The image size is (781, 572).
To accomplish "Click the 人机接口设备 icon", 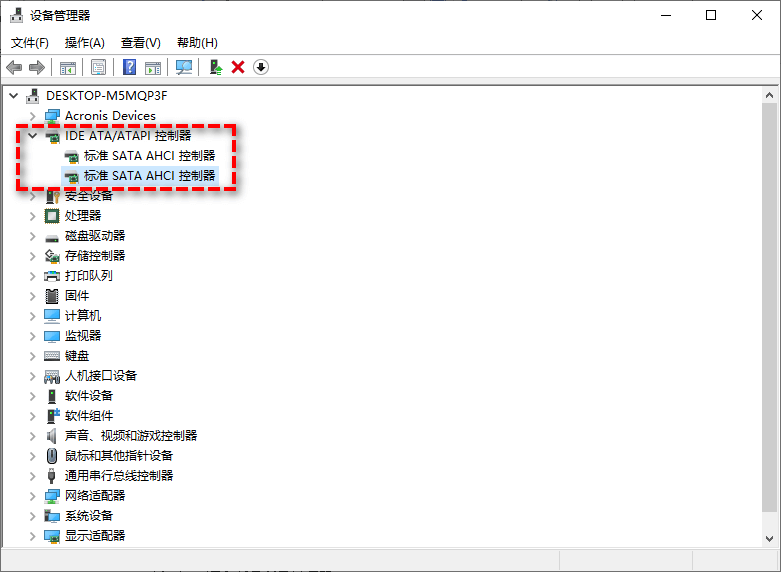I will pyautogui.click(x=52, y=376).
